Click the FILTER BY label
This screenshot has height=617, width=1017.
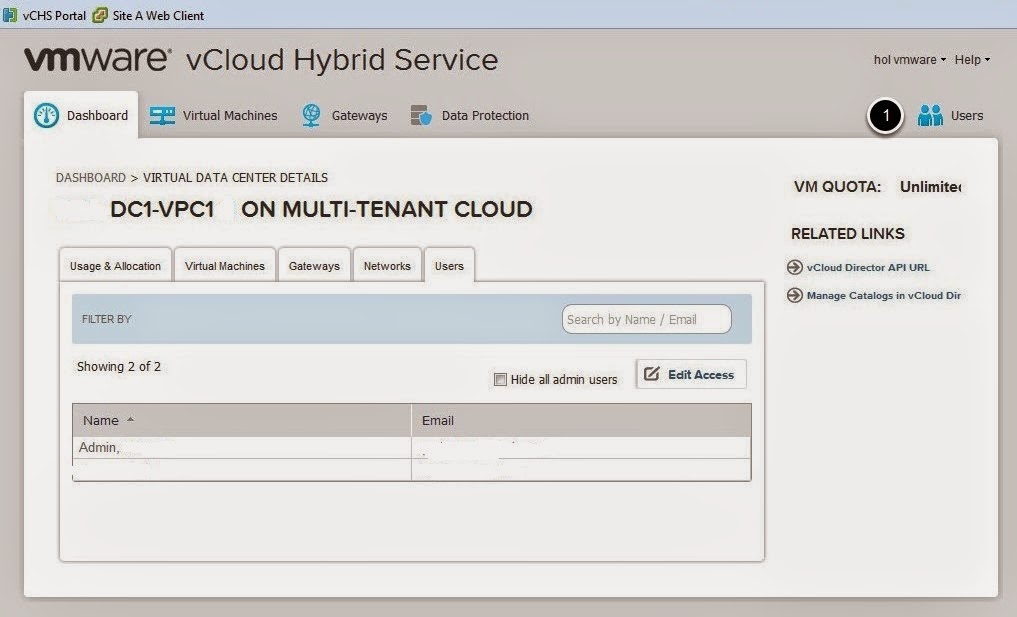(106, 319)
